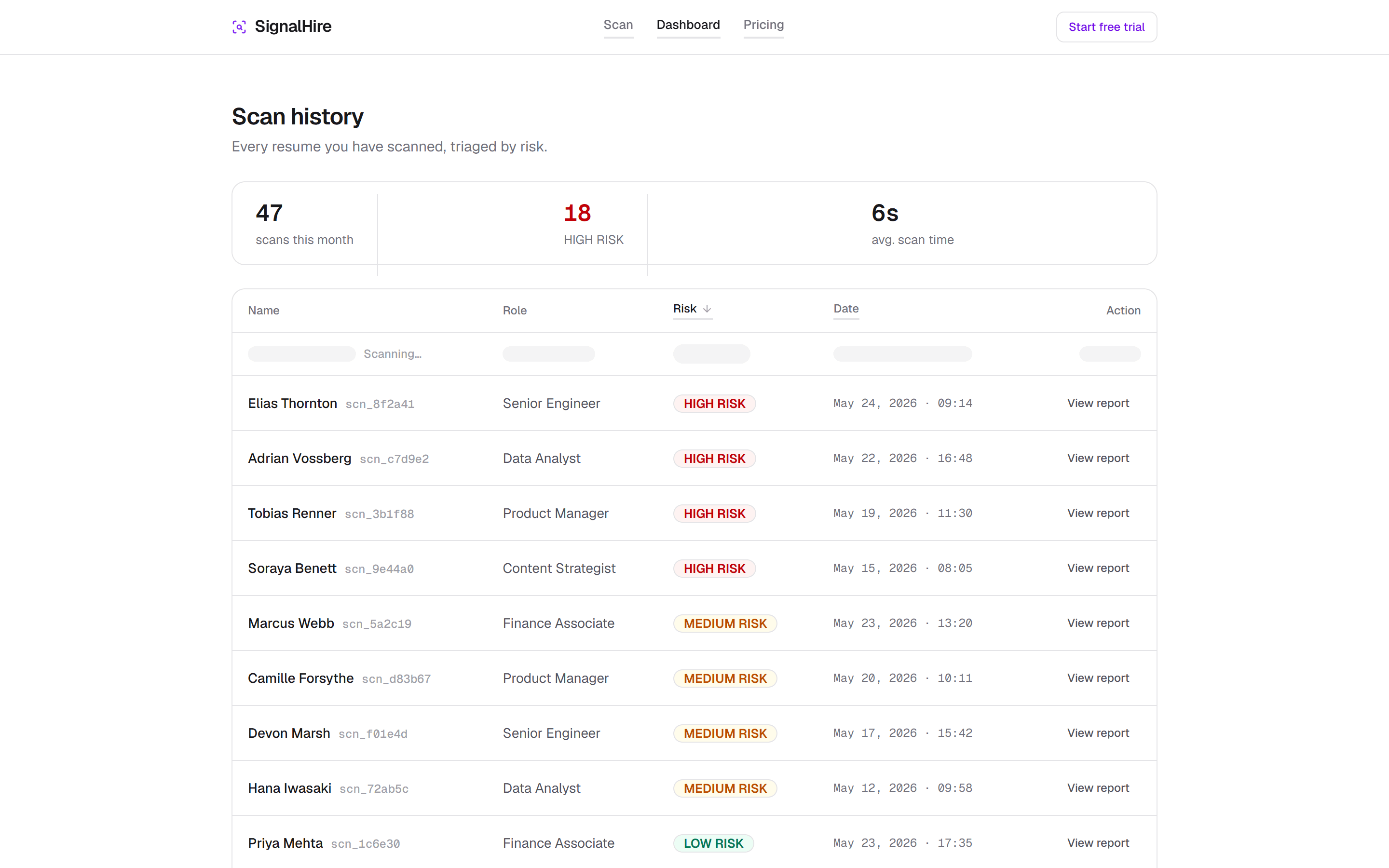Click scan ID scn_72ab5c

pos(374,789)
